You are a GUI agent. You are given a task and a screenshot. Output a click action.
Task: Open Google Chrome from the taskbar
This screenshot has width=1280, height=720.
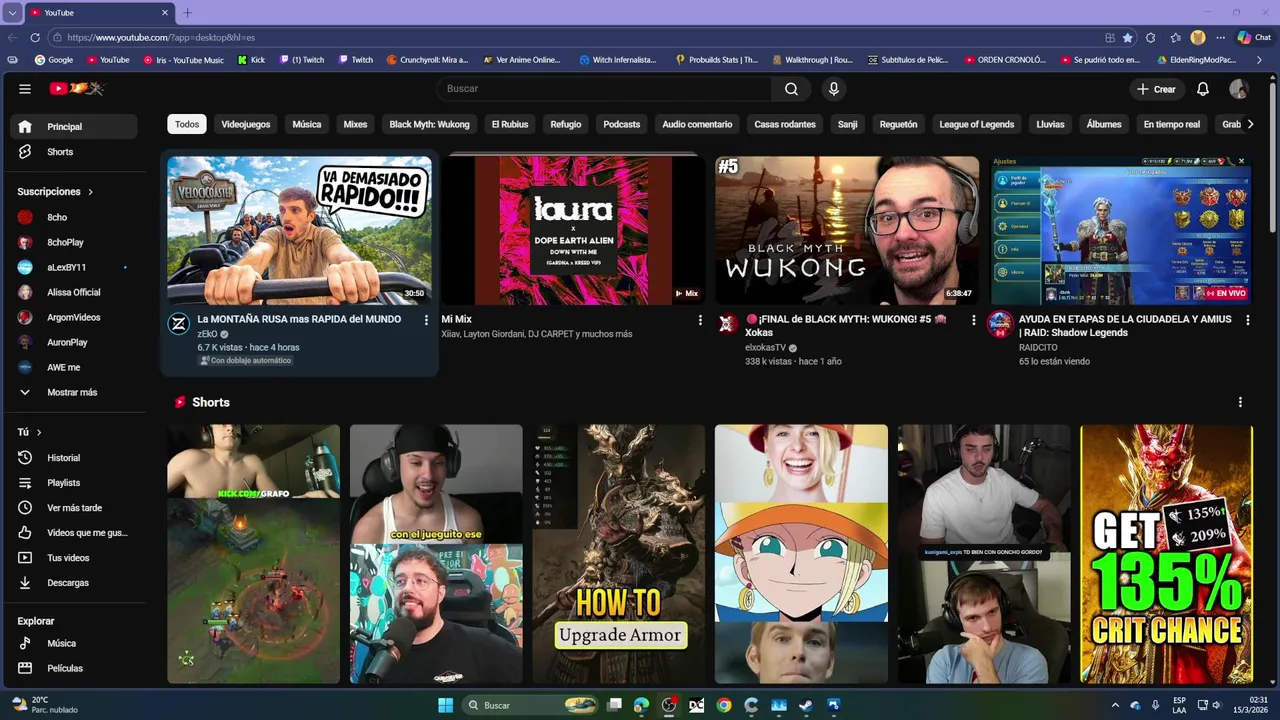click(724, 705)
